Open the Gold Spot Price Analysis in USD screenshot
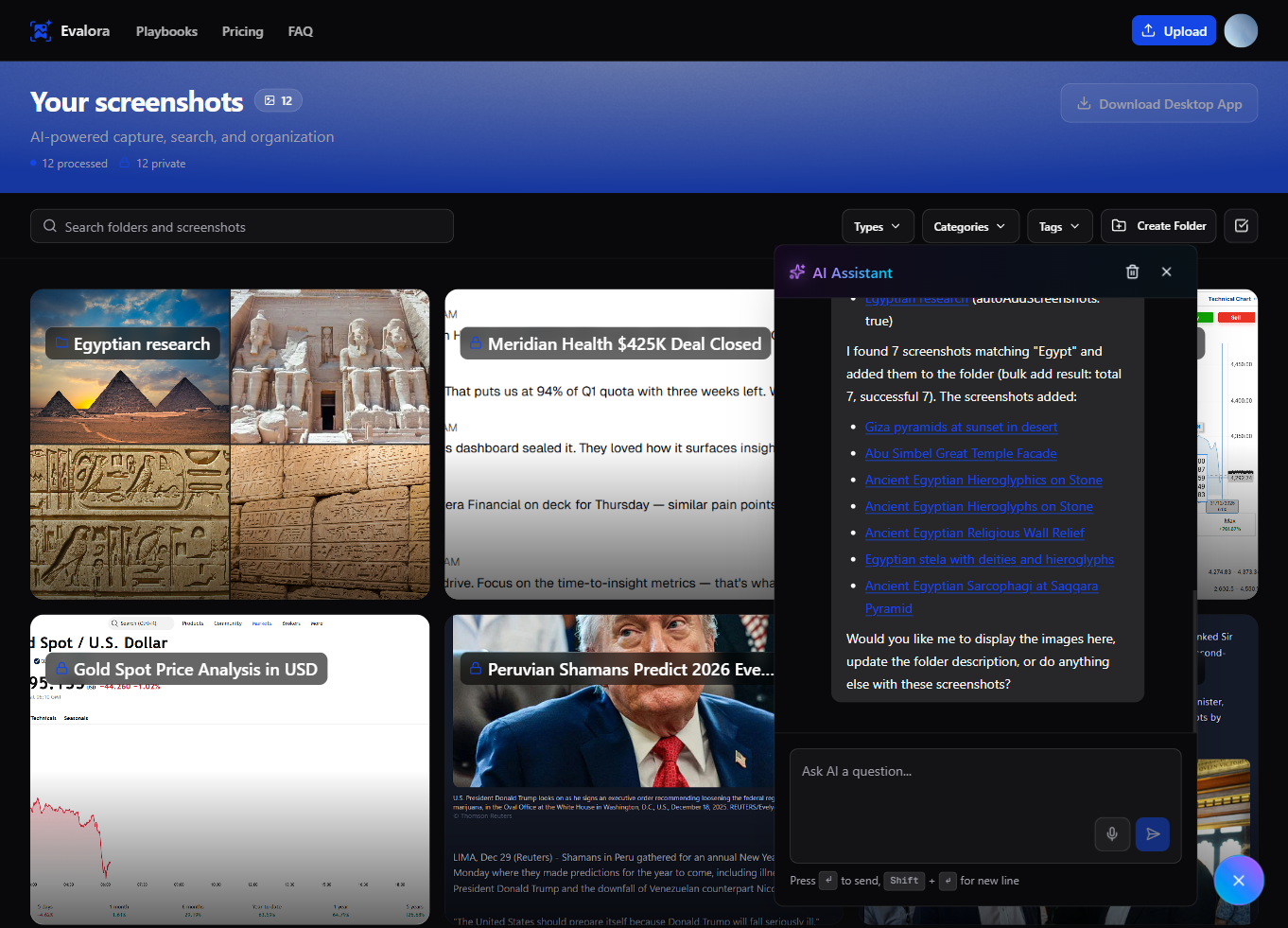The height and width of the screenshot is (928, 1288). click(230, 770)
